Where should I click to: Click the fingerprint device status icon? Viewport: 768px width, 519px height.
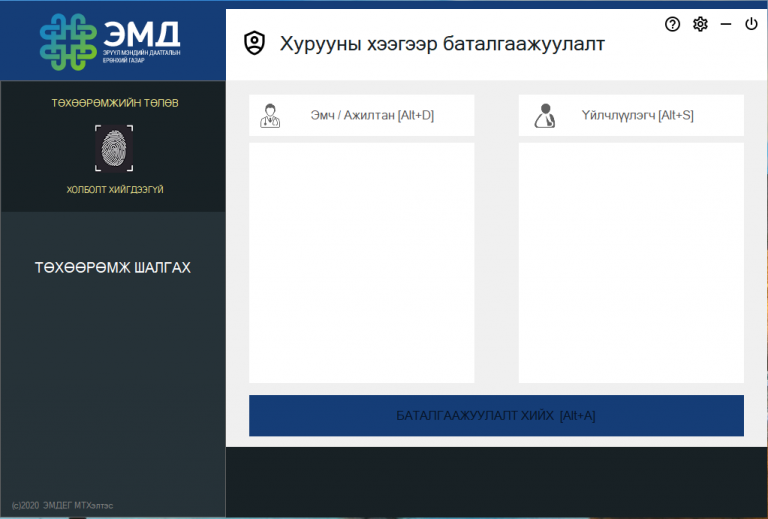(x=114, y=148)
